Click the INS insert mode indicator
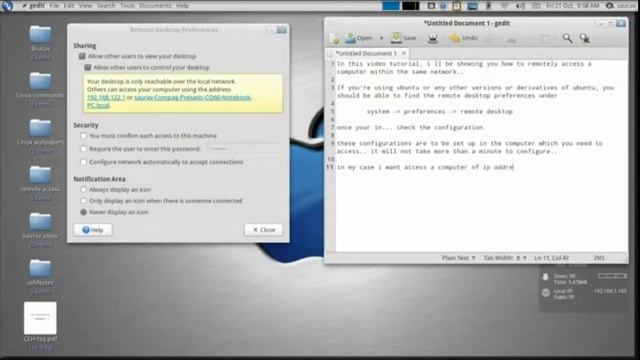 [x=599, y=258]
